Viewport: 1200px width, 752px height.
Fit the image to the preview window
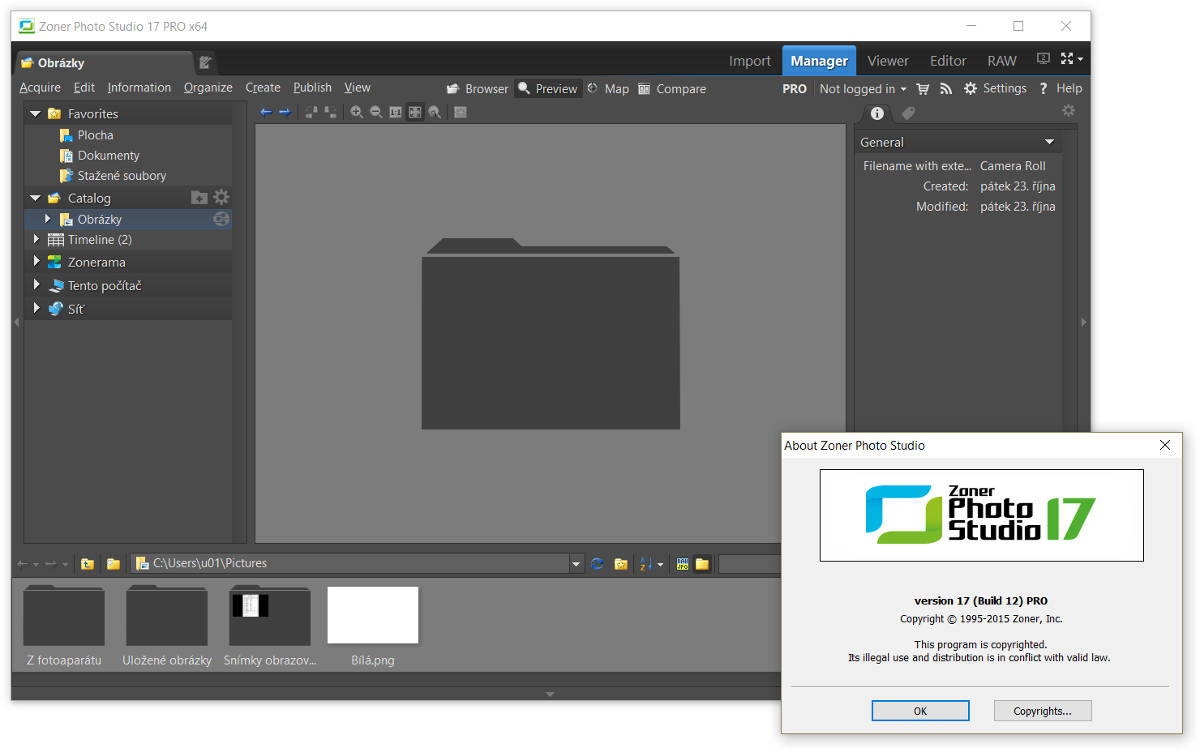click(x=415, y=112)
